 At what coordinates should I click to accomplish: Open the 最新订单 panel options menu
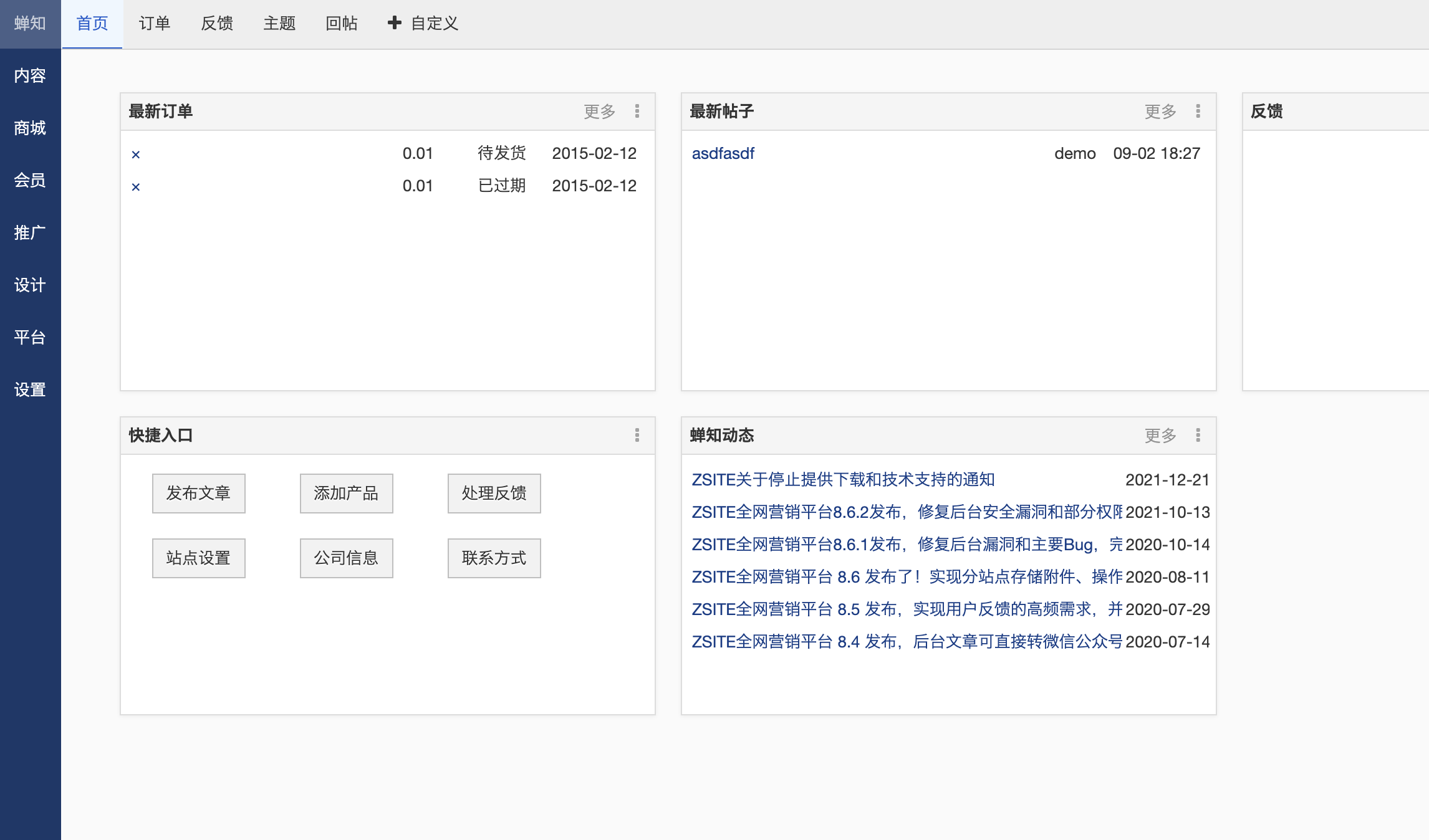tap(637, 111)
